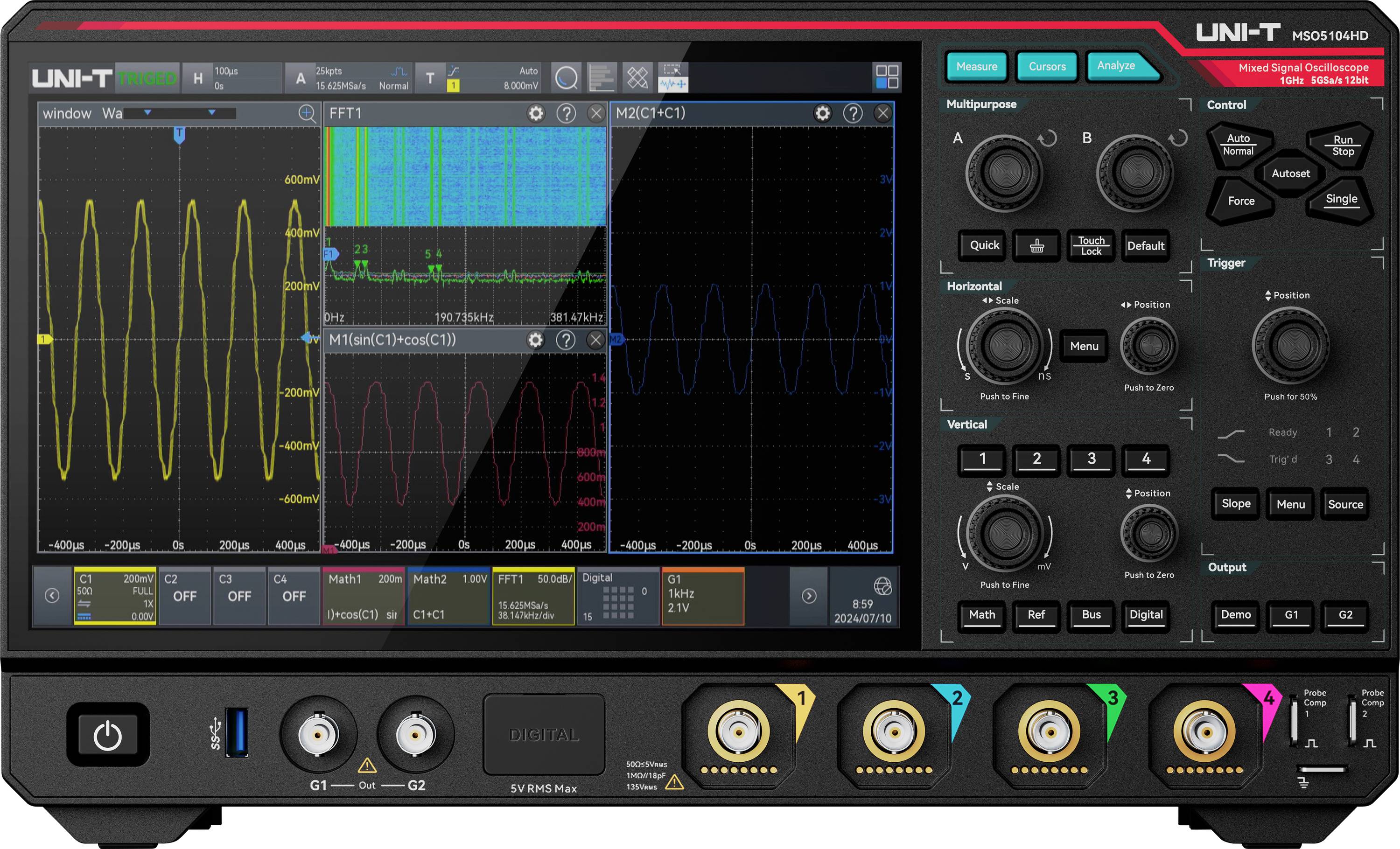The image size is (1400, 849).
Task: Toggle the Digital channels tile
Action: point(618,596)
